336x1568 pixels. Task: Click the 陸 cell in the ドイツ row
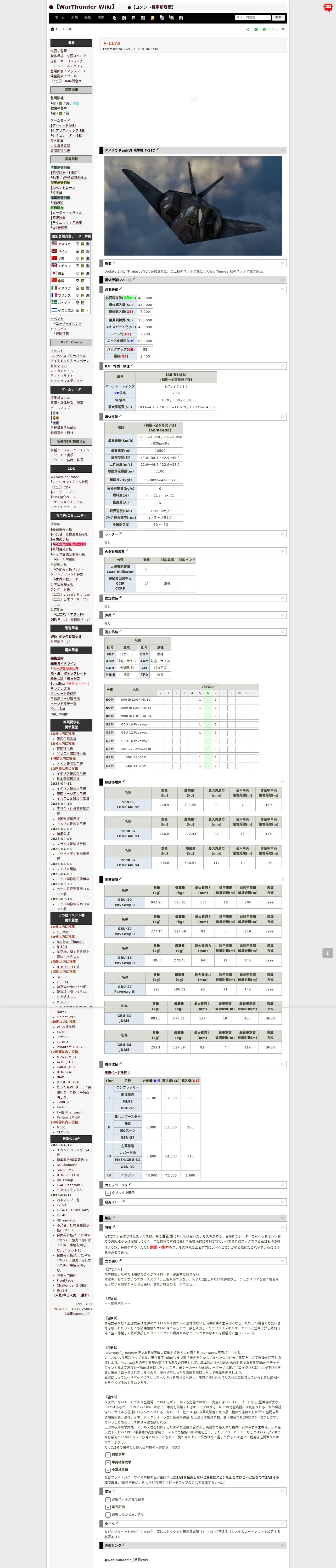[82, 251]
